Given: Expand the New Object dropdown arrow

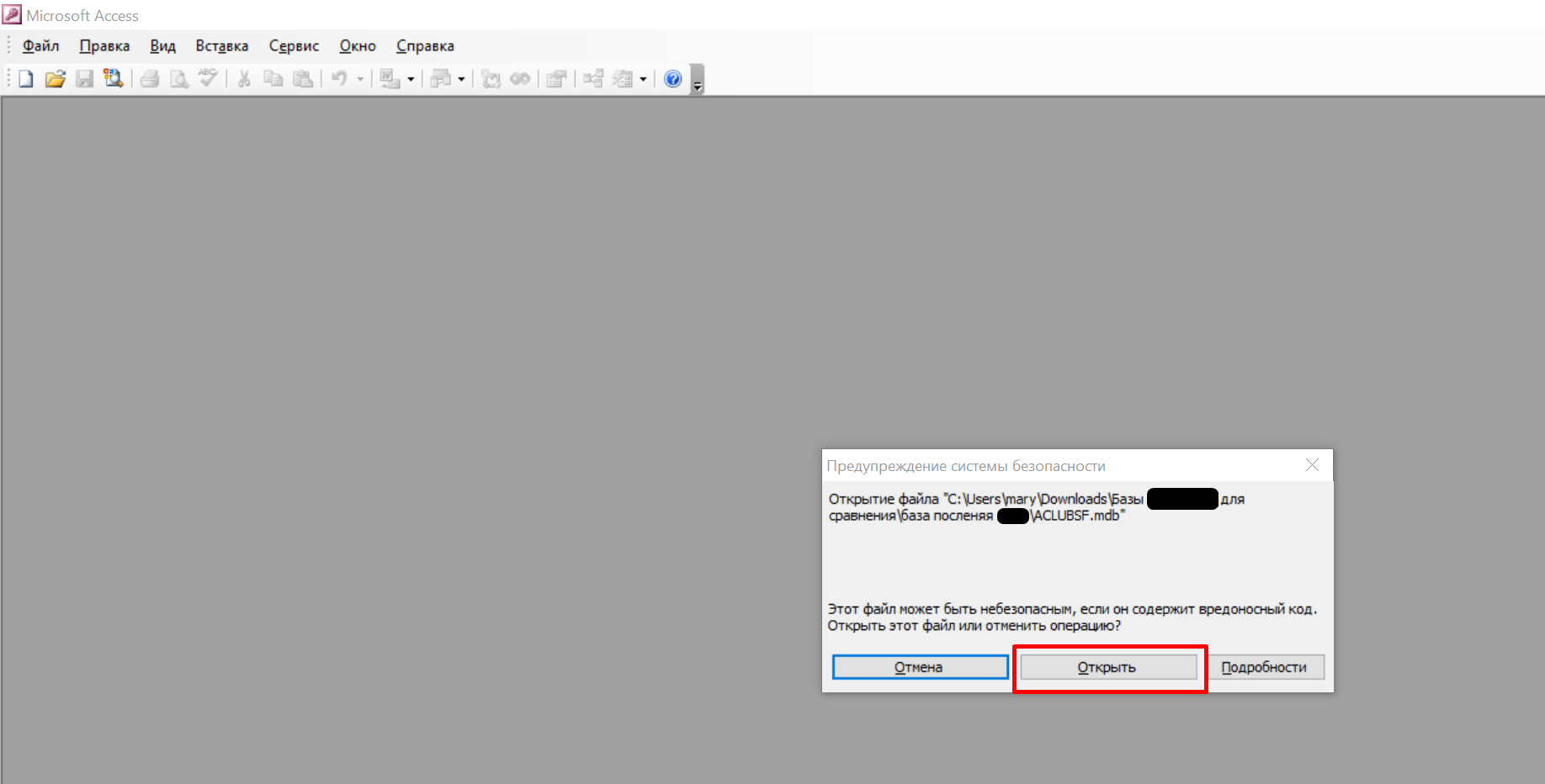Looking at the screenshot, I should click(643, 79).
